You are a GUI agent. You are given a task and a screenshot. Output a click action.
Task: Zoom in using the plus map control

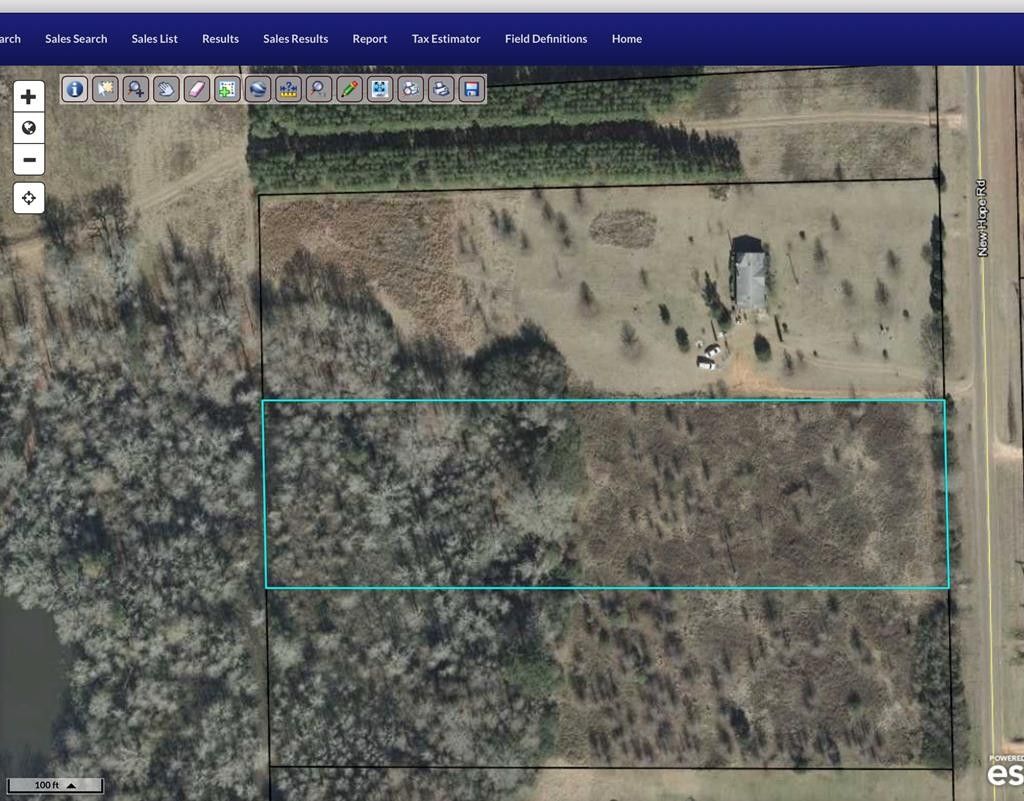[28, 95]
